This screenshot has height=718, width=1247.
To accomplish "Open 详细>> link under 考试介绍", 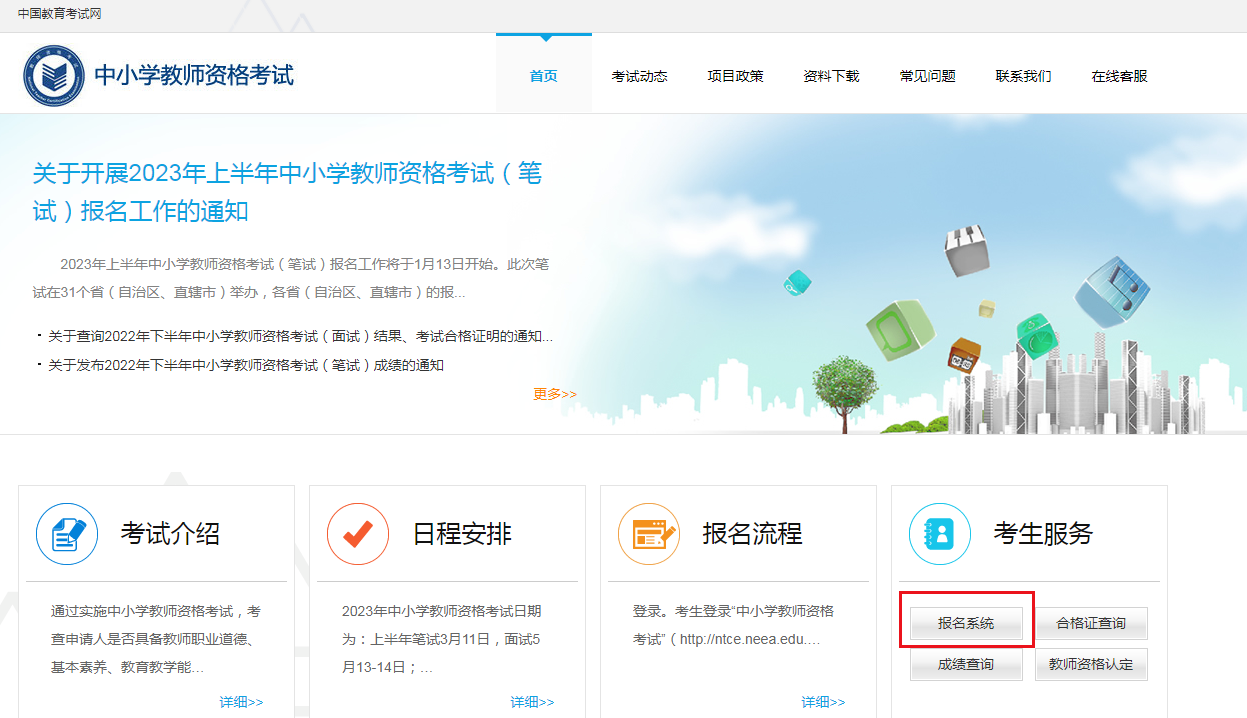I will tap(241, 702).
